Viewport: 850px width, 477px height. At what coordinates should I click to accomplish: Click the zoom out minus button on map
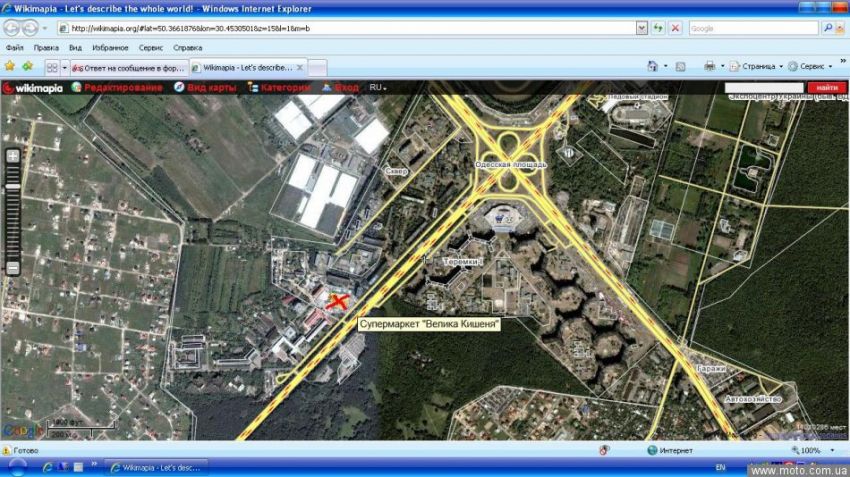(x=13, y=268)
